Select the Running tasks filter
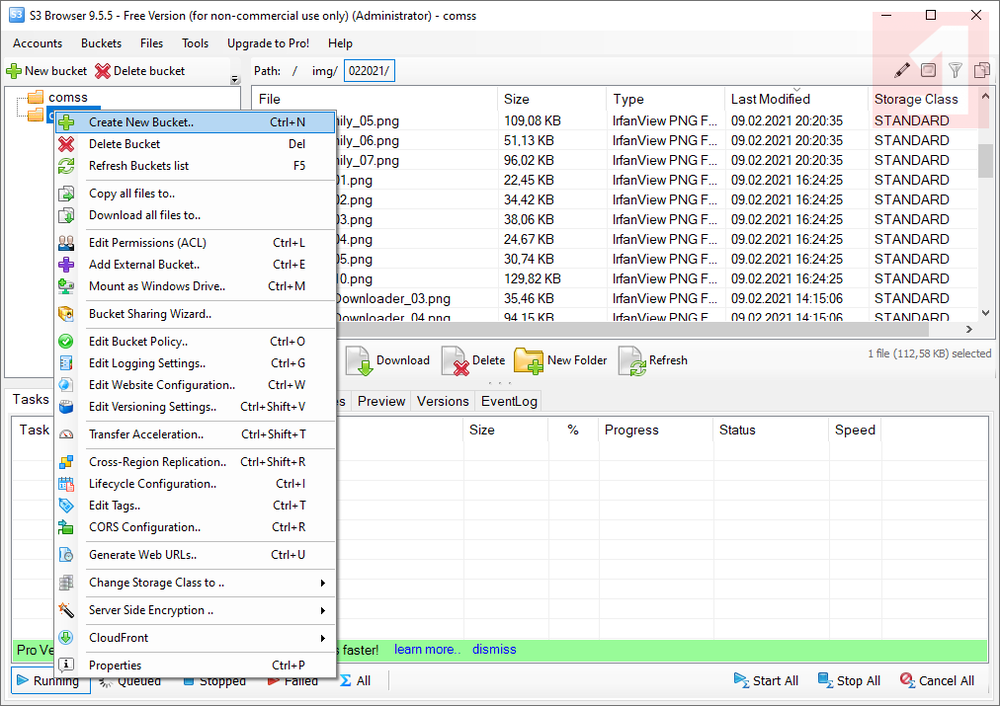 pos(50,680)
